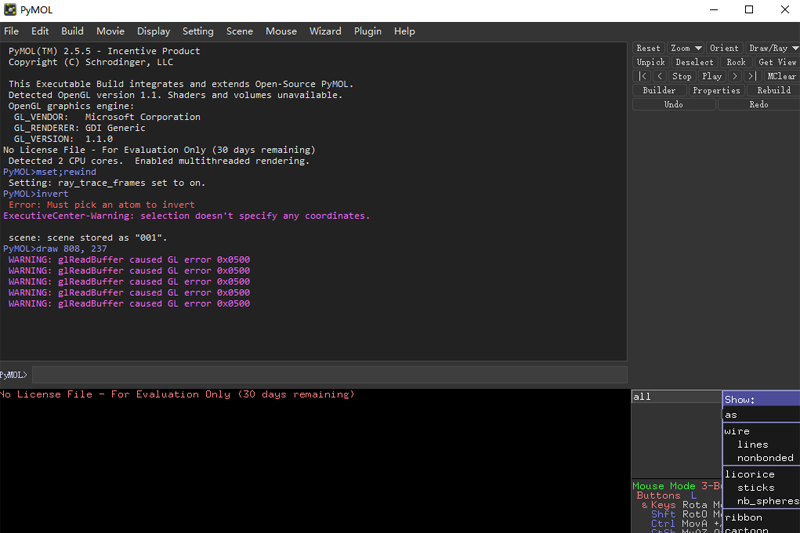800x533 pixels.
Task: Open the Wizard menu
Action: tap(325, 31)
